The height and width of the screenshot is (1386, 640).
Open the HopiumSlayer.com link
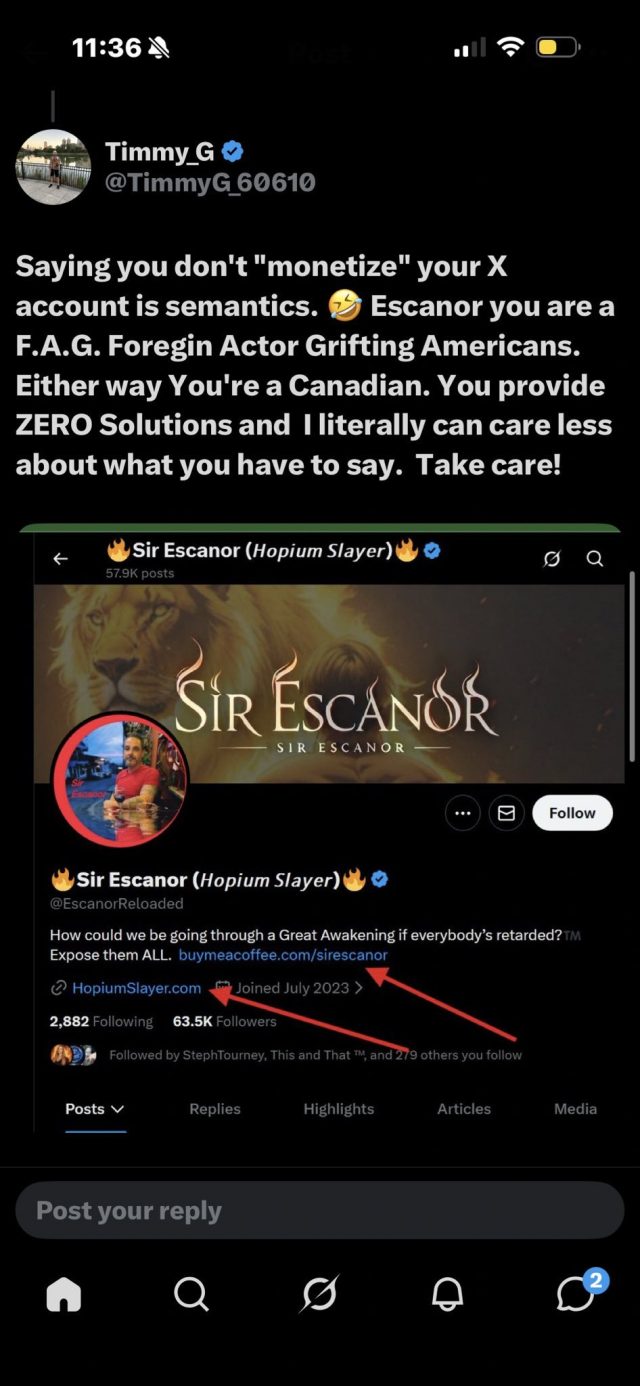tap(136, 988)
